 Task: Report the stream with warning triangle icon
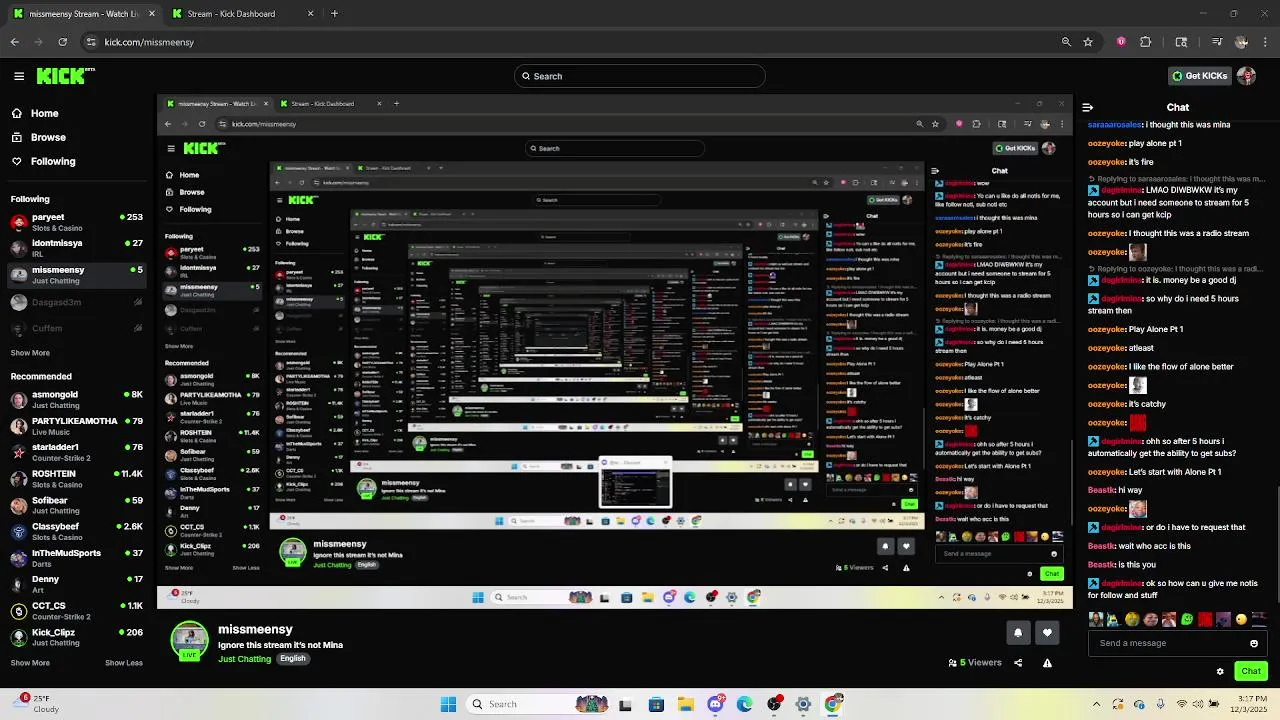1047,662
